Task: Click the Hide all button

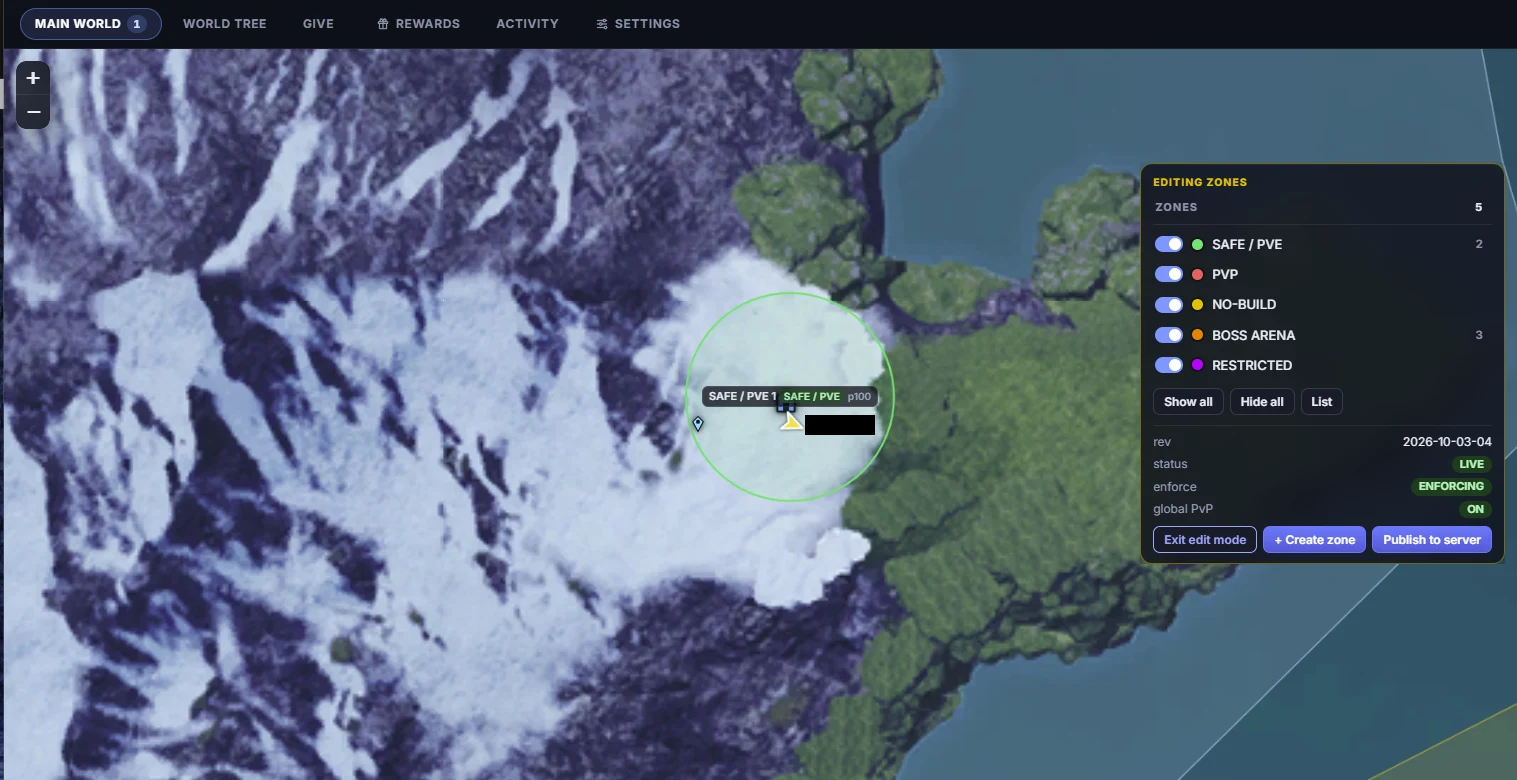Action: coord(1262,401)
